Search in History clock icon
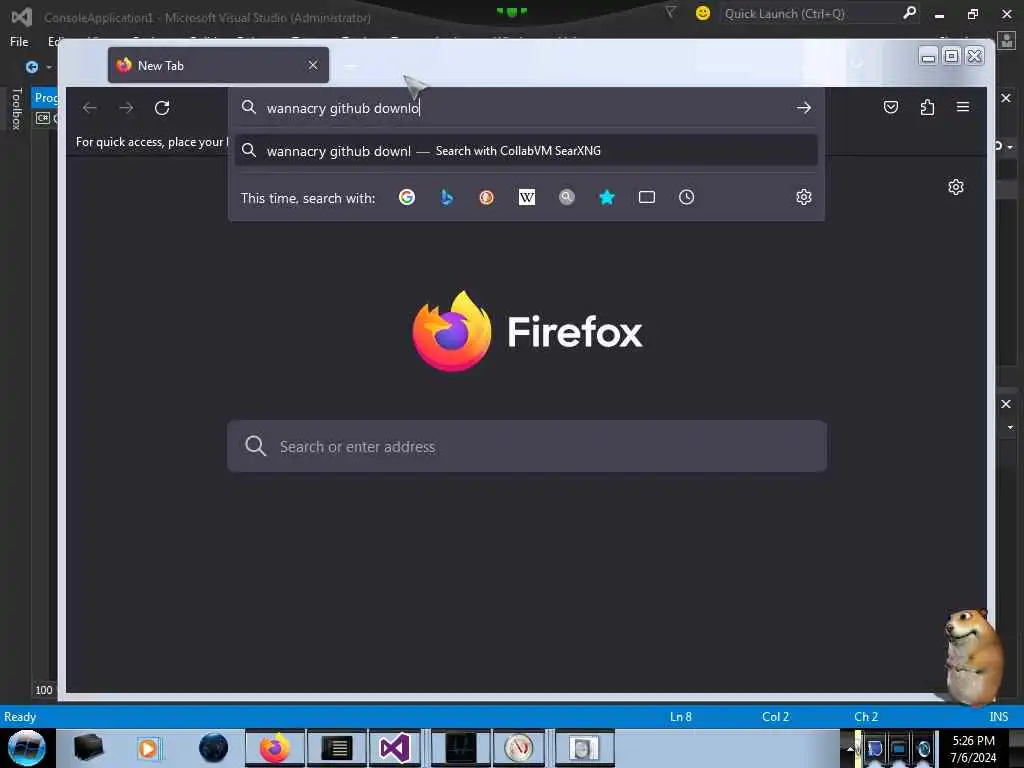The width and height of the screenshot is (1024, 768). click(x=686, y=197)
